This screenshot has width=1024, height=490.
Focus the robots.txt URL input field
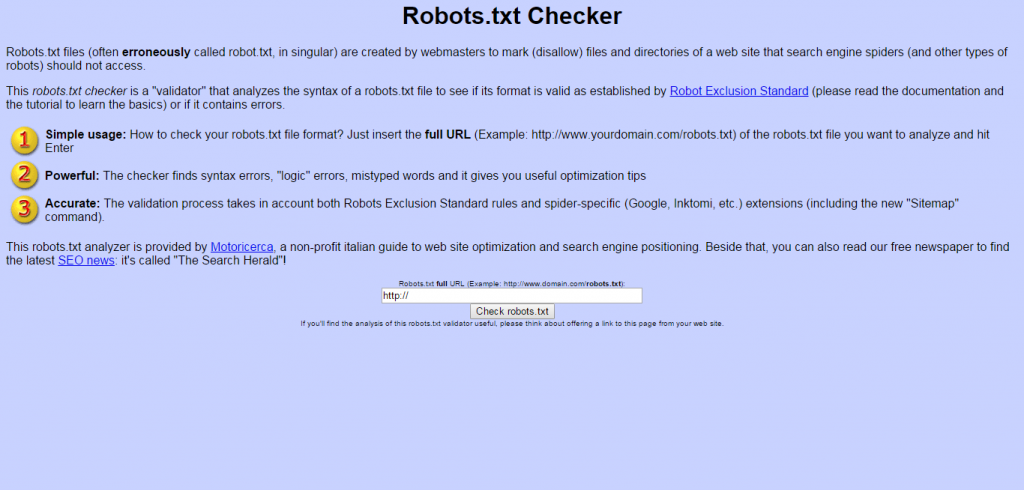point(511,296)
